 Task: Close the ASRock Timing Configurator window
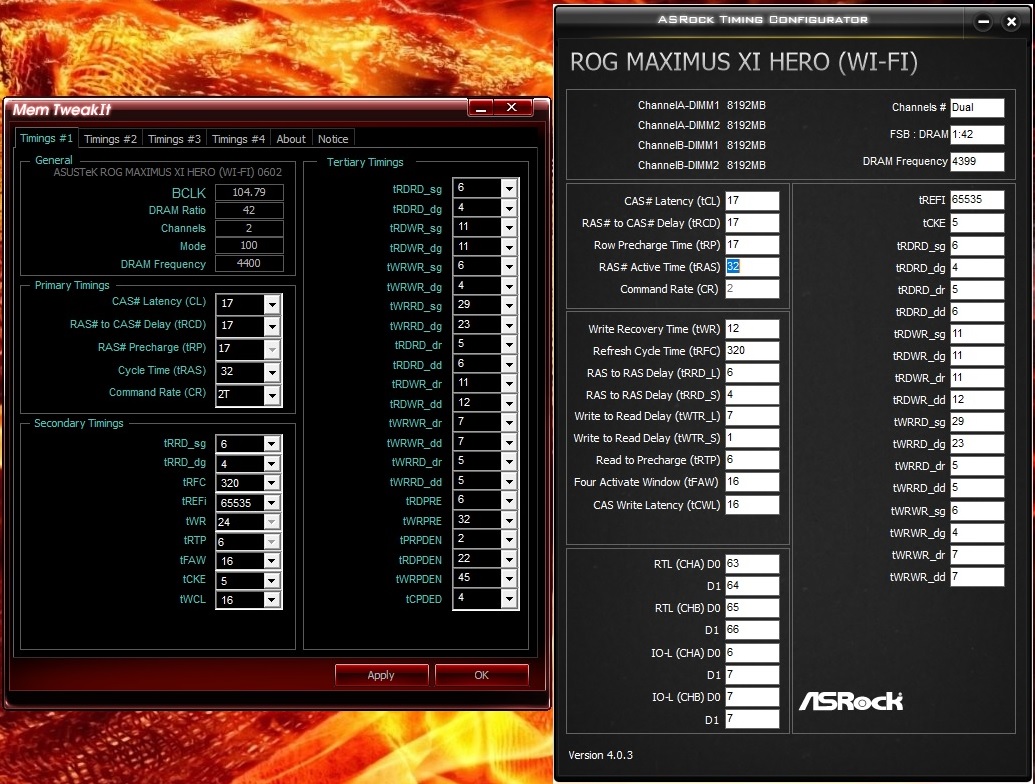(x=1011, y=22)
